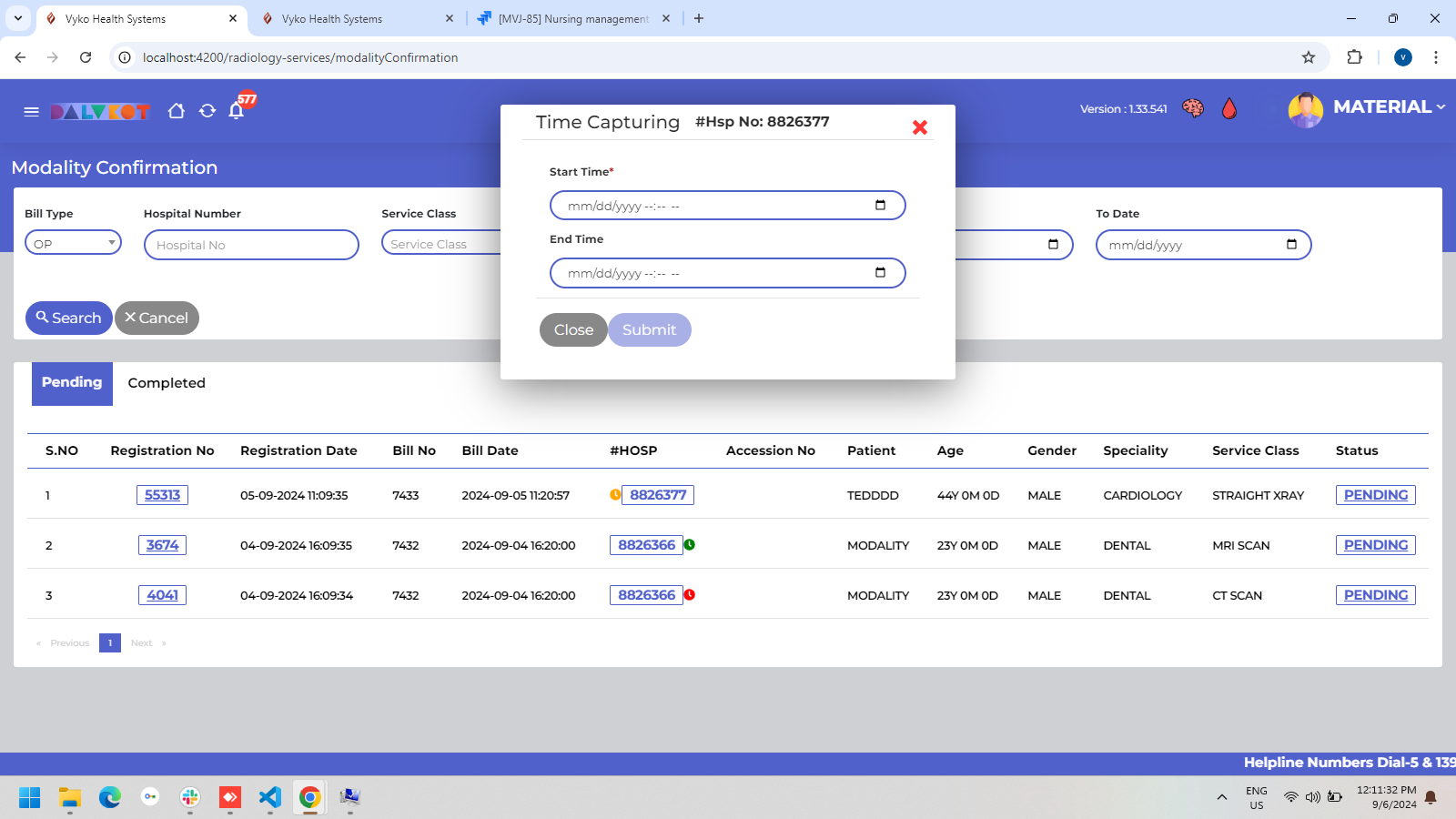The height and width of the screenshot is (819, 1456).
Task: Open registration number 55313 link
Action: pos(162,495)
